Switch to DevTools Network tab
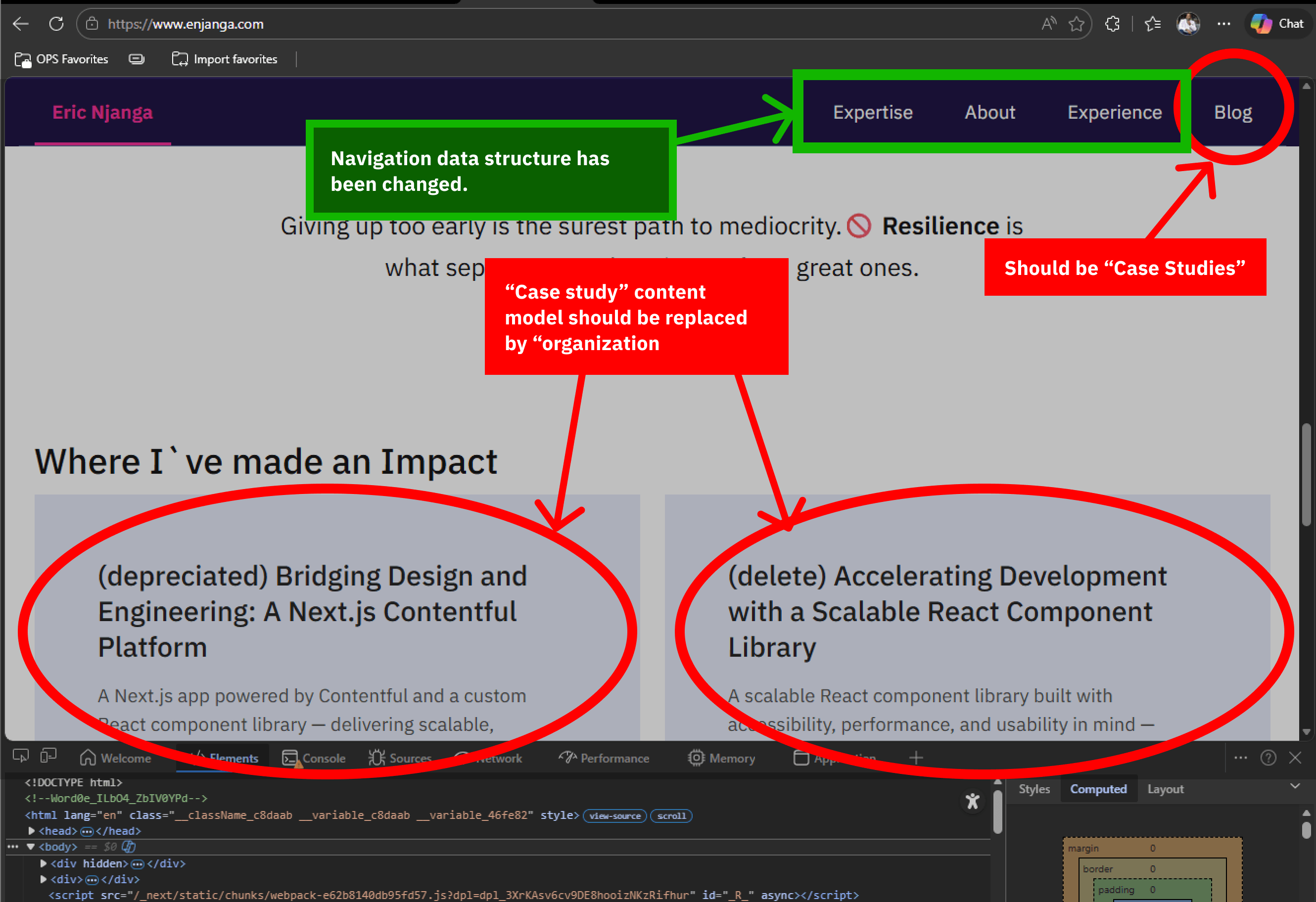 tap(488, 758)
